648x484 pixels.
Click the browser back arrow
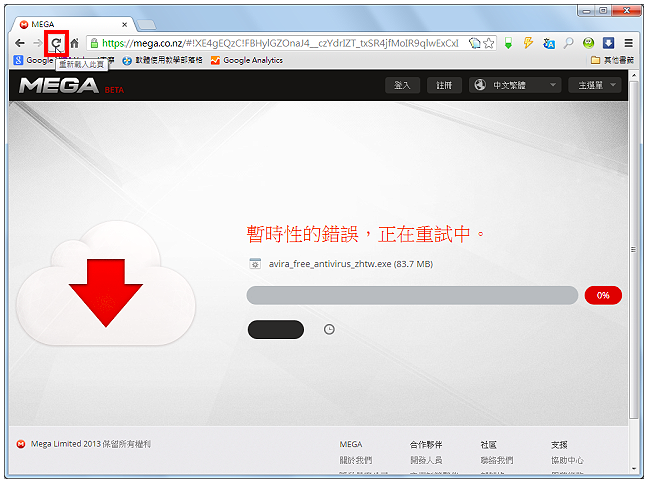19,43
